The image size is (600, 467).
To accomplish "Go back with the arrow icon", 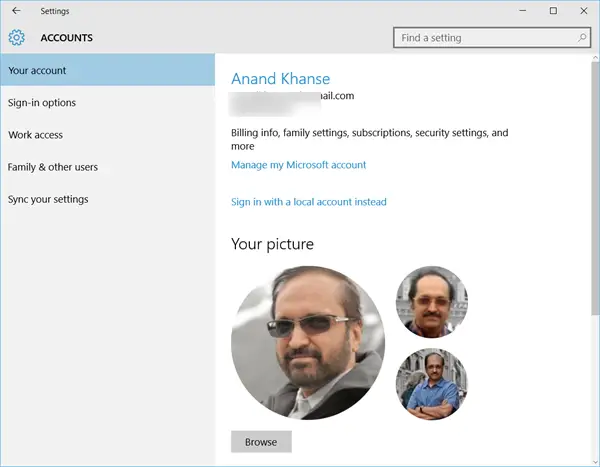I will click(16, 11).
